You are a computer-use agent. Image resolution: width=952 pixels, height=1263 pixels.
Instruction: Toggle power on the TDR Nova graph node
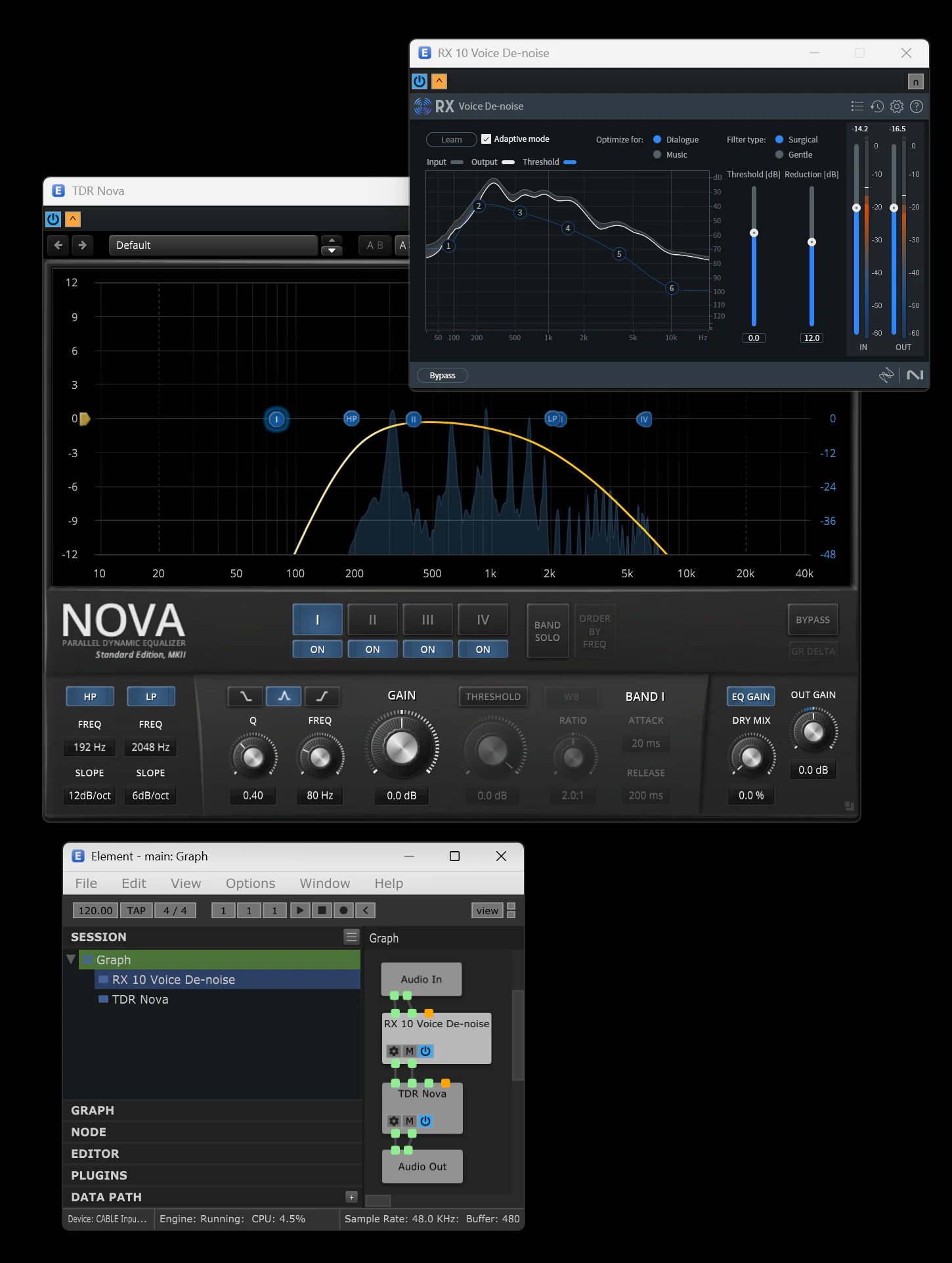pos(425,1121)
